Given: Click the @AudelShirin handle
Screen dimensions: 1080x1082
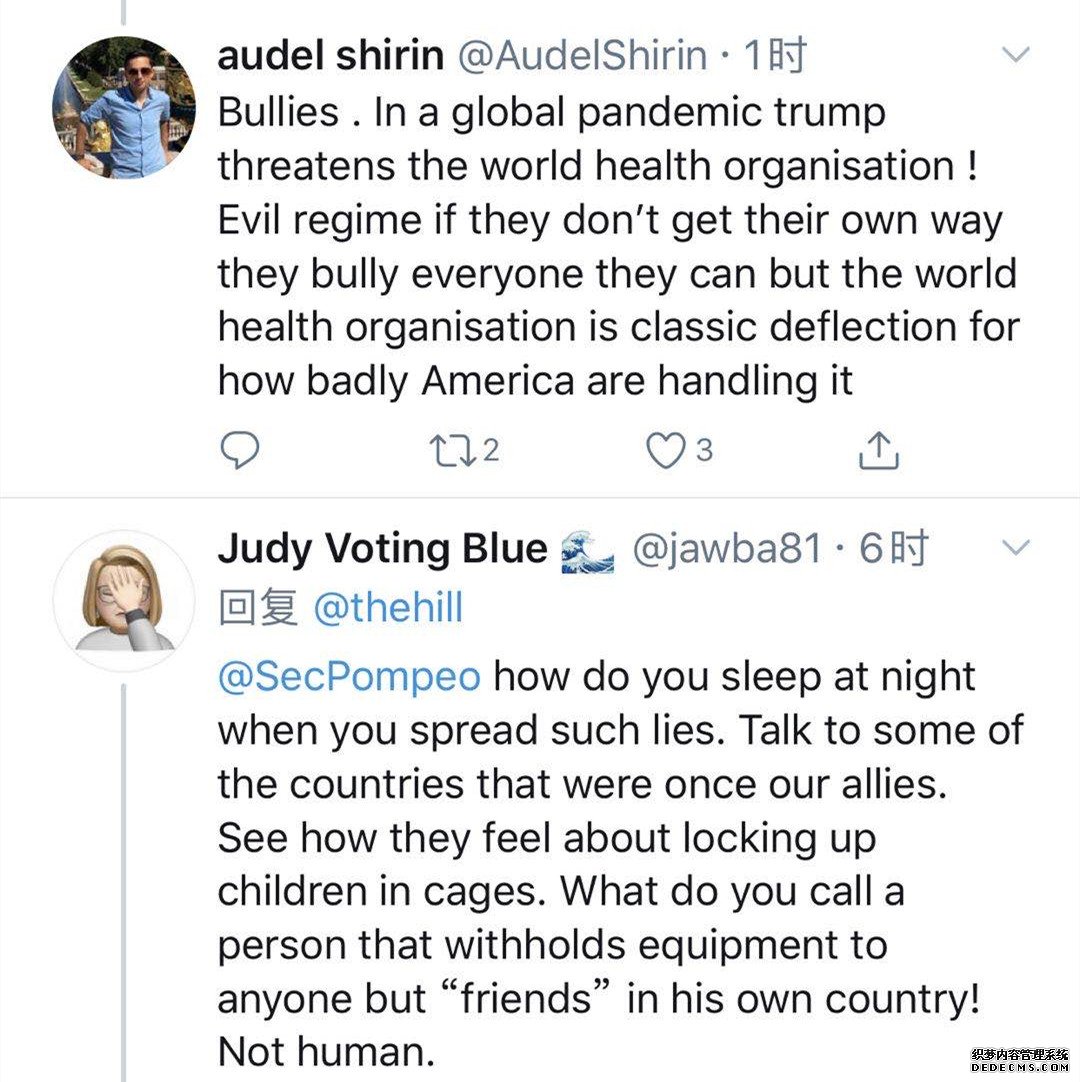Looking at the screenshot, I should point(582,56).
